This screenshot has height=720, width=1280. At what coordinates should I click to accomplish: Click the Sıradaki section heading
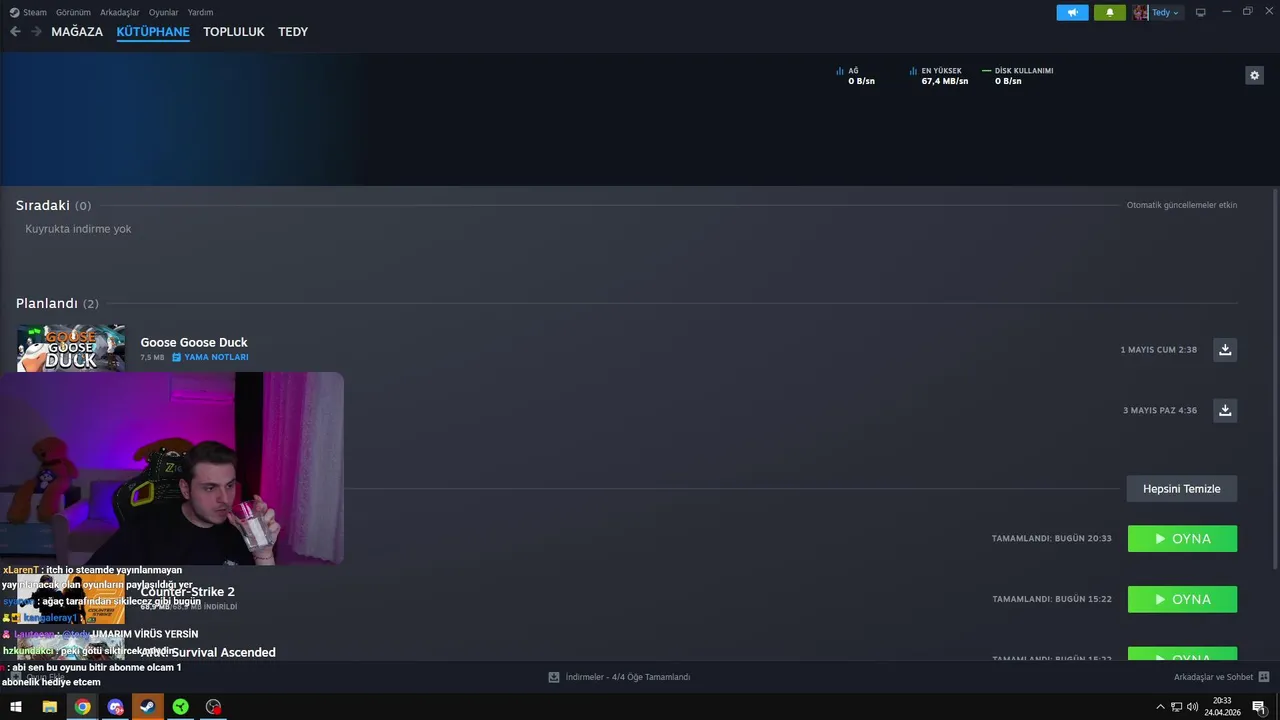pos(53,205)
